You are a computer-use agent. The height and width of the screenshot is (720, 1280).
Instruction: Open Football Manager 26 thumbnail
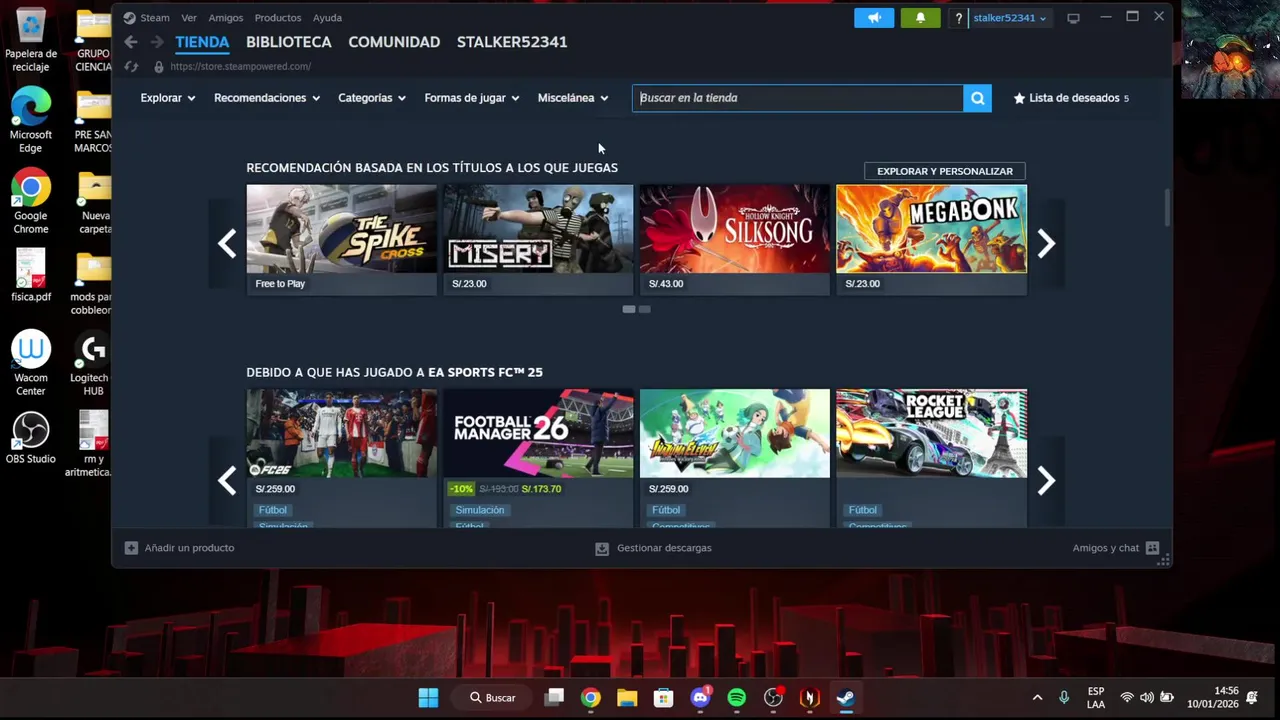(538, 433)
